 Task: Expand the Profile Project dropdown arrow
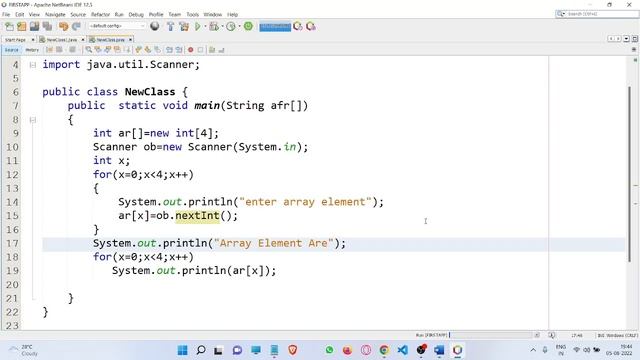[x=239, y=27]
